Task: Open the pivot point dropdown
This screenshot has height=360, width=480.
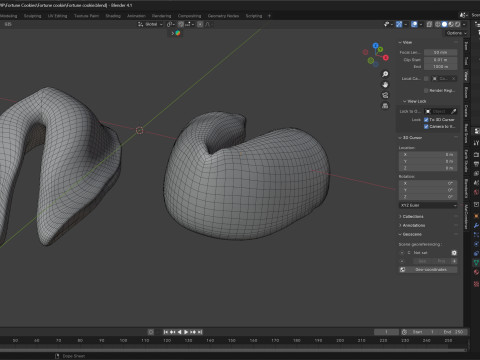Action: pyautogui.click(x=171, y=24)
